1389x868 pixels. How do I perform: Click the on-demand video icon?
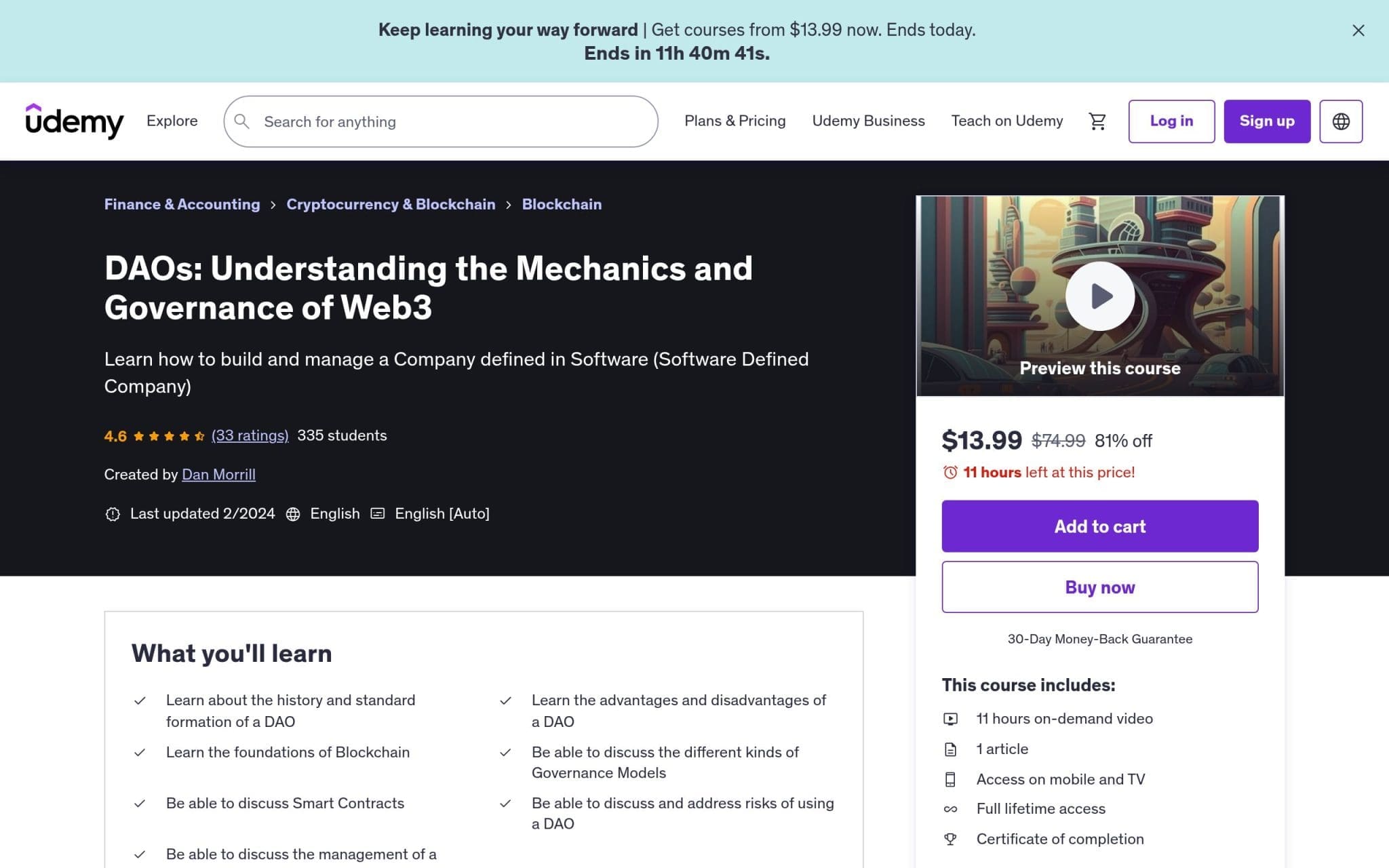[950, 719]
